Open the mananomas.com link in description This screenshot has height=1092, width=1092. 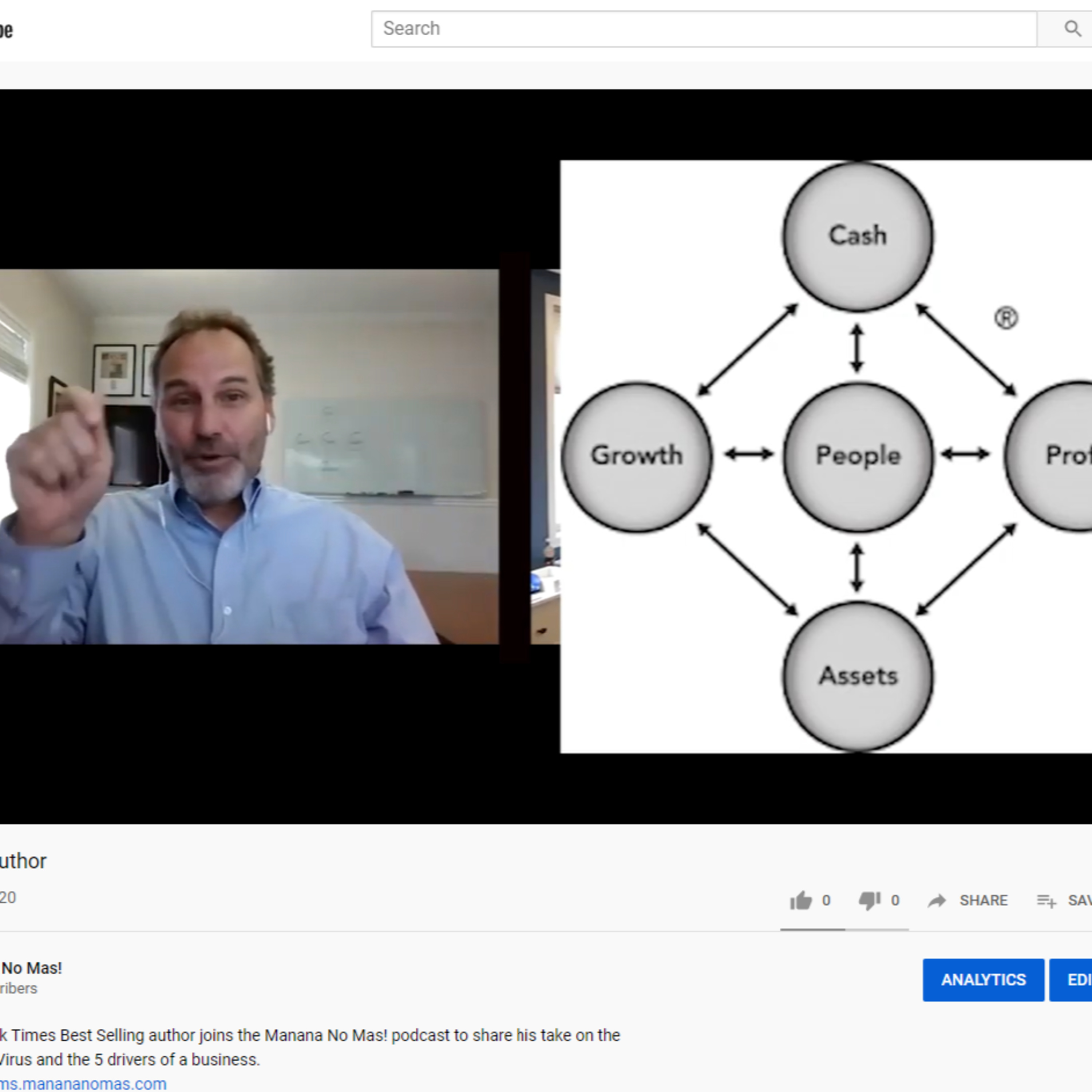click(x=84, y=1084)
